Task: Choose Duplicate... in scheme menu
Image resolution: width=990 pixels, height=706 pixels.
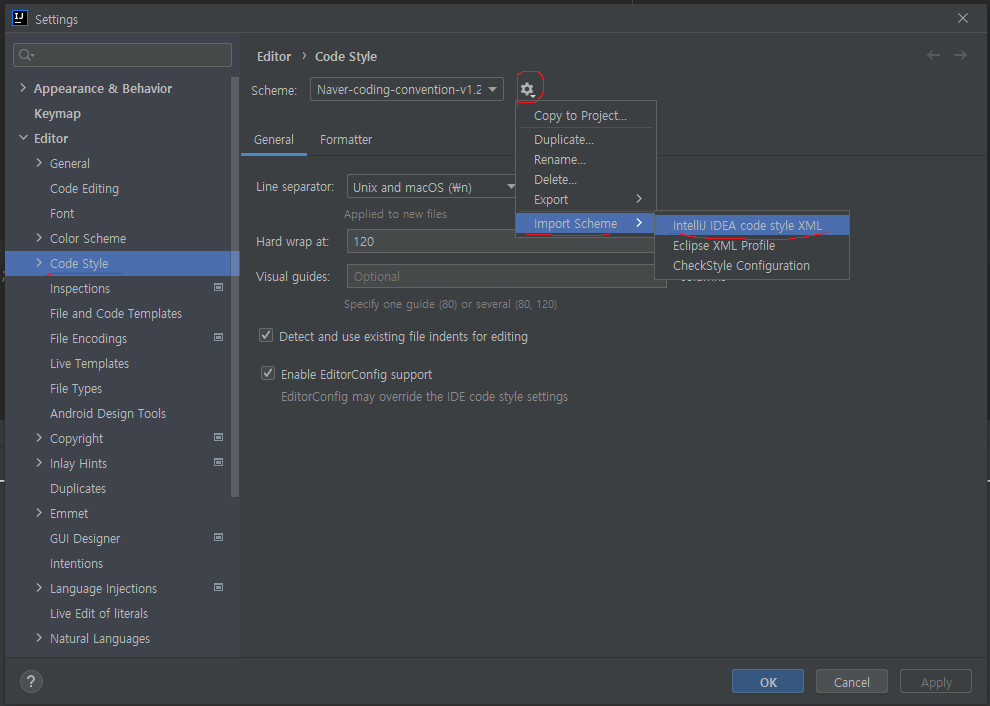Action: pos(586,140)
